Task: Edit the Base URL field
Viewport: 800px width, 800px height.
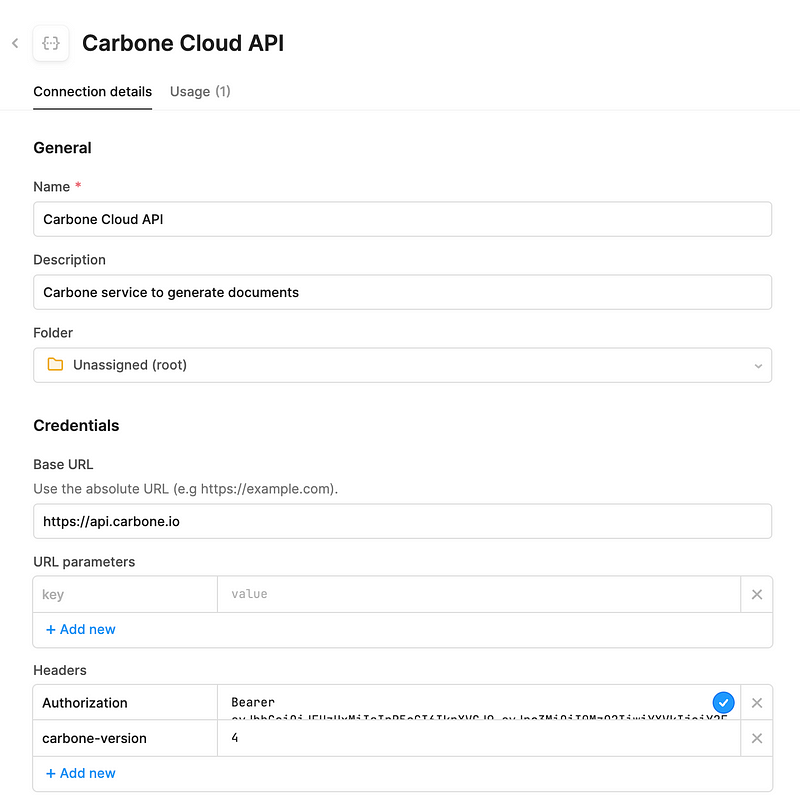Action: tap(402, 521)
